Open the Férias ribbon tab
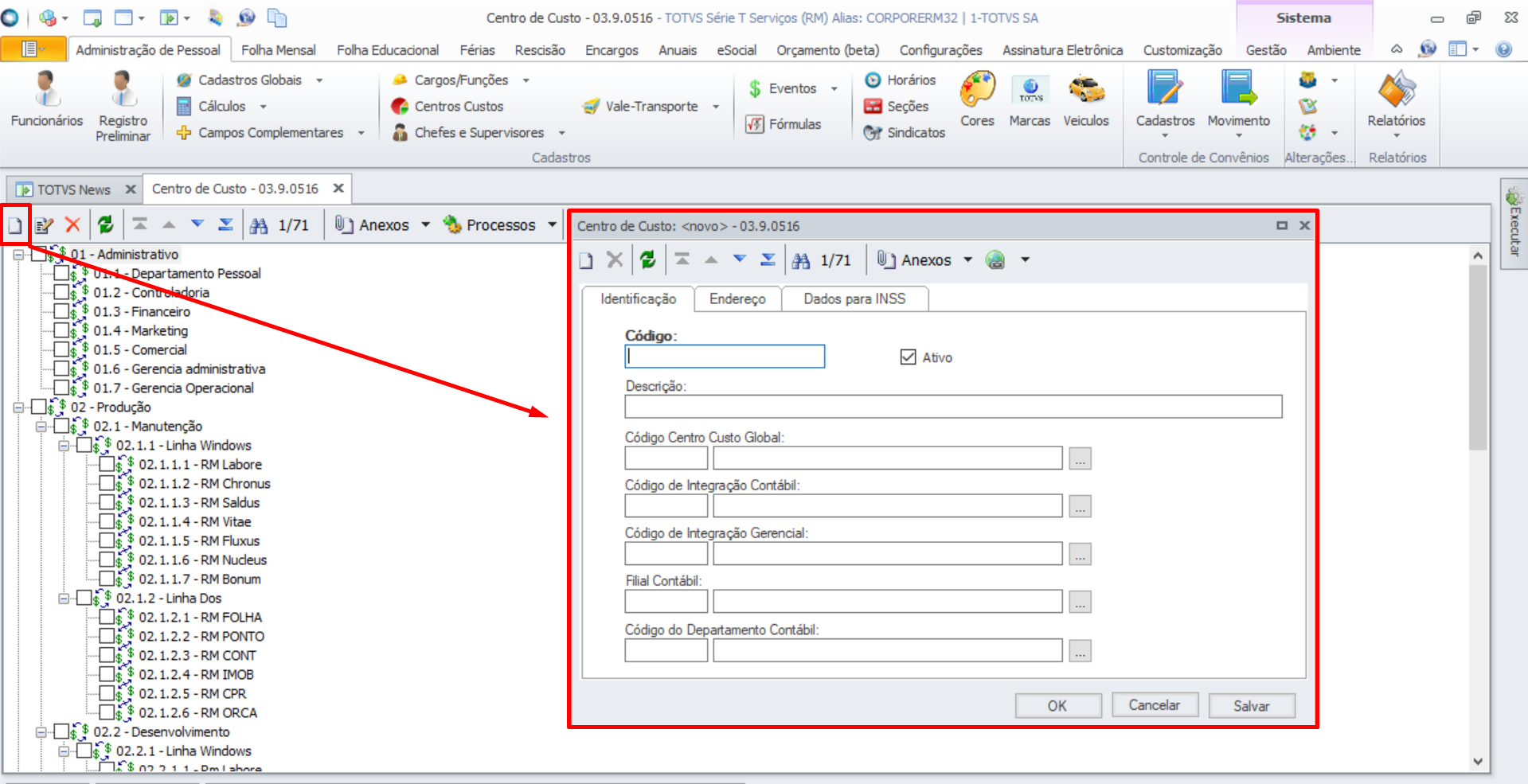 477,50
